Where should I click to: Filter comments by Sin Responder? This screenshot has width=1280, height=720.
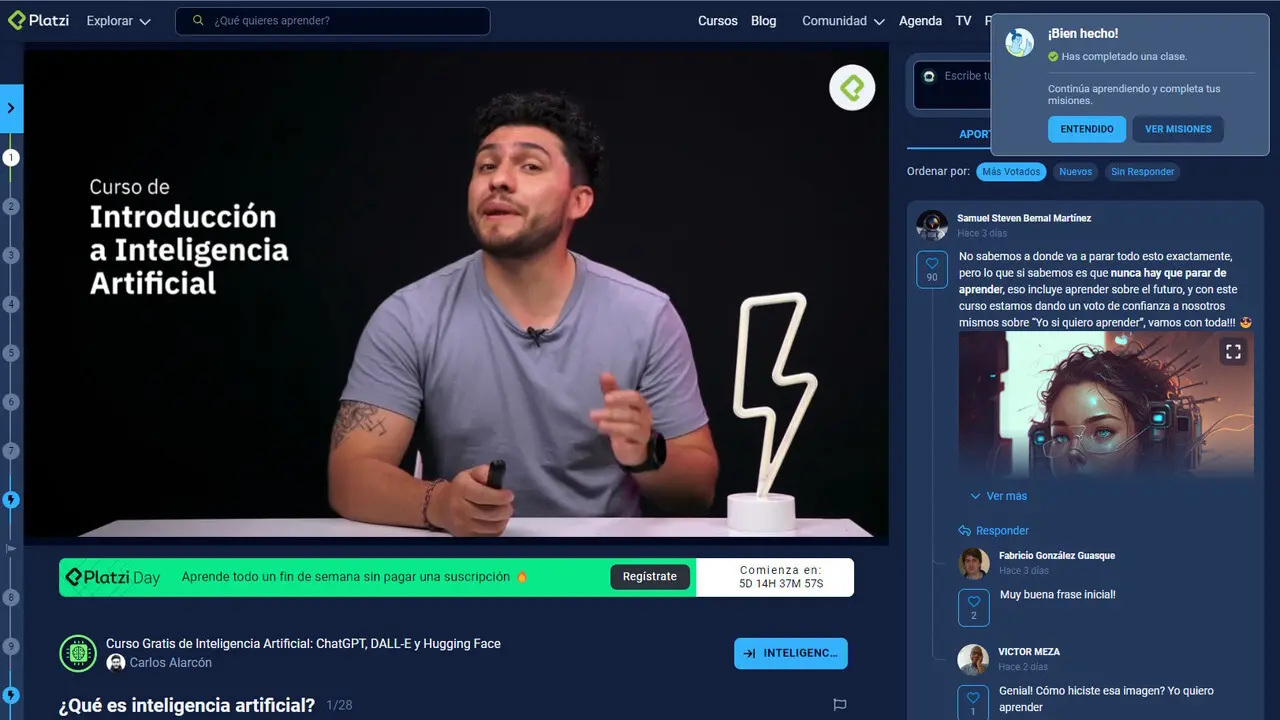[1142, 172]
